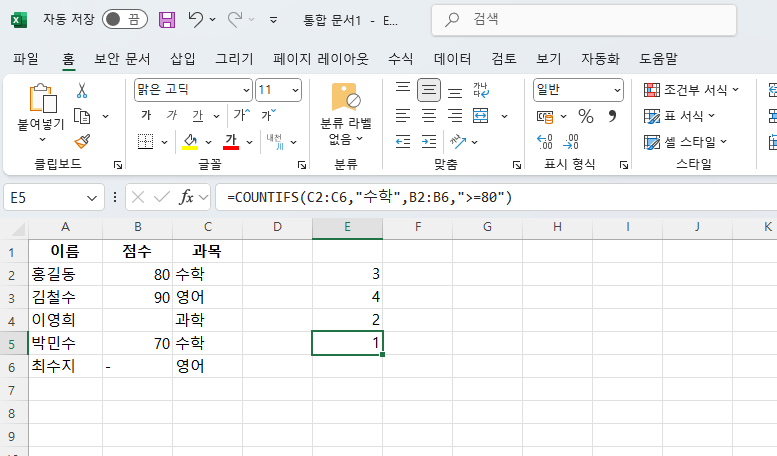Click the cut scissors icon
The image size is (777, 456).
click(82, 90)
